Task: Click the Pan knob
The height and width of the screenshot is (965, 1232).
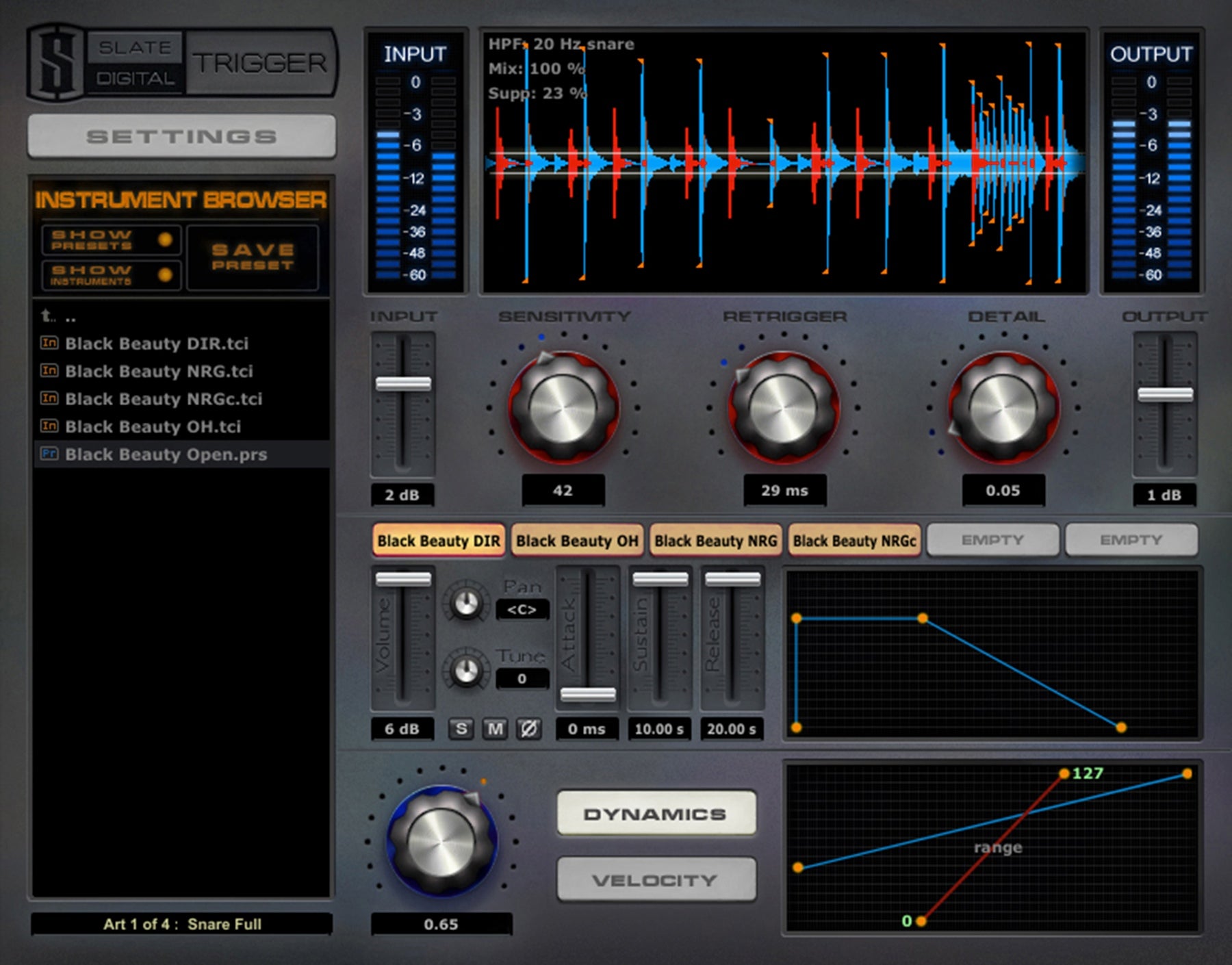Action: tap(466, 603)
